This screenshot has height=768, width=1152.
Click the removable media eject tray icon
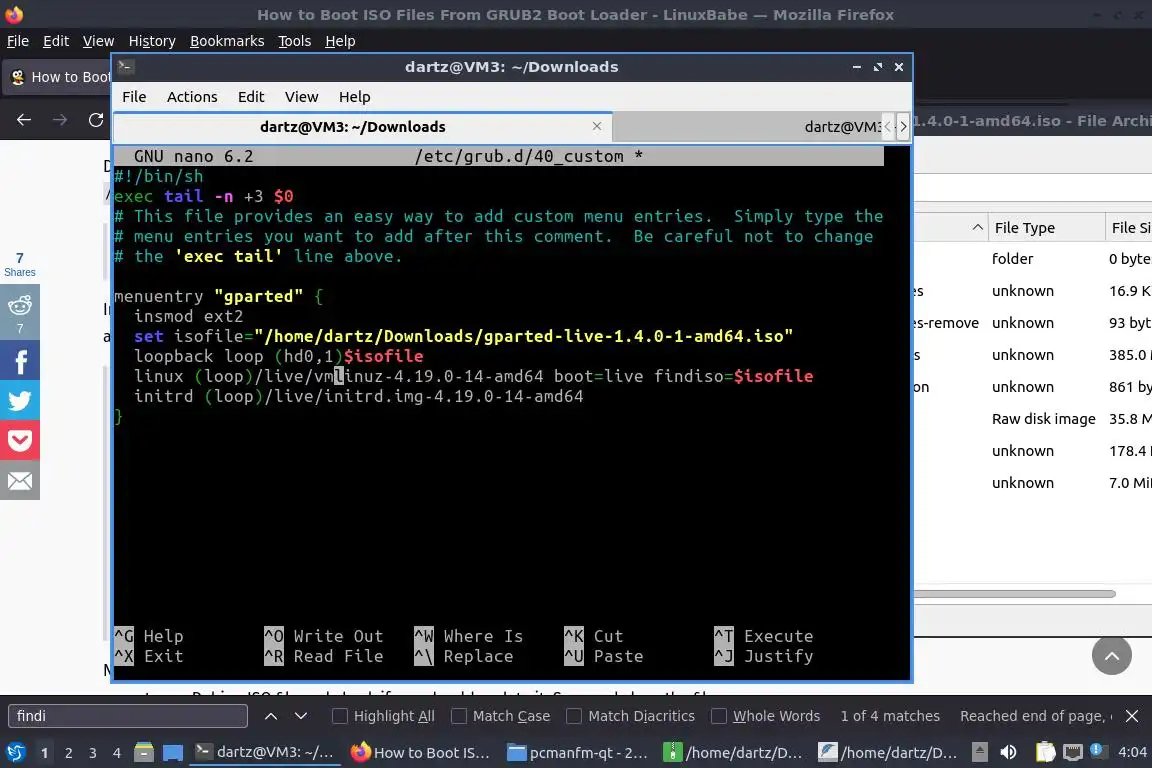pyautogui.click(x=979, y=752)
